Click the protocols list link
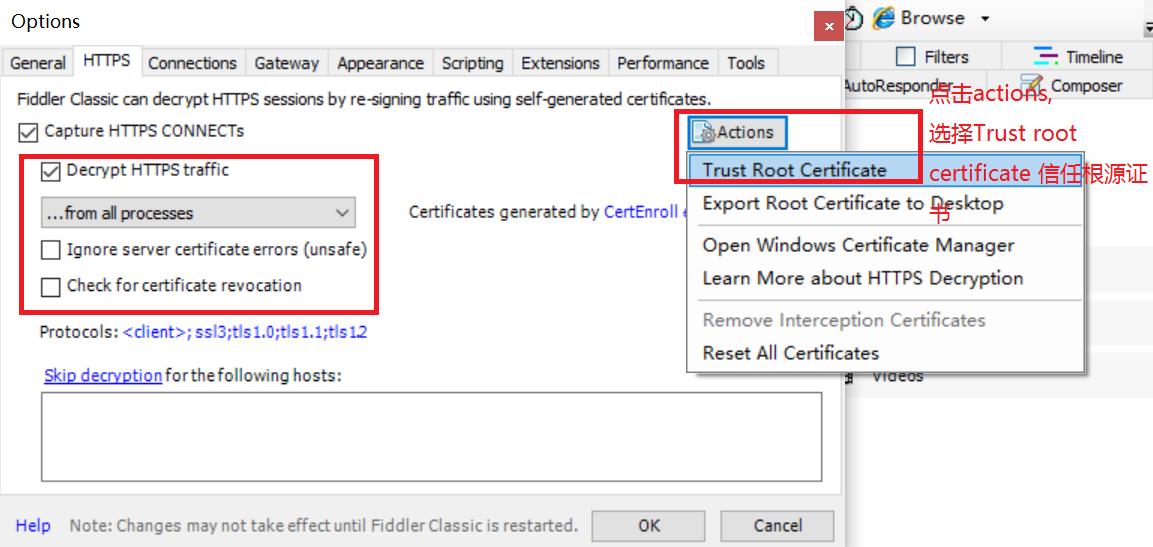Viewport: 1153px width, 547px height. click(245, 332)
